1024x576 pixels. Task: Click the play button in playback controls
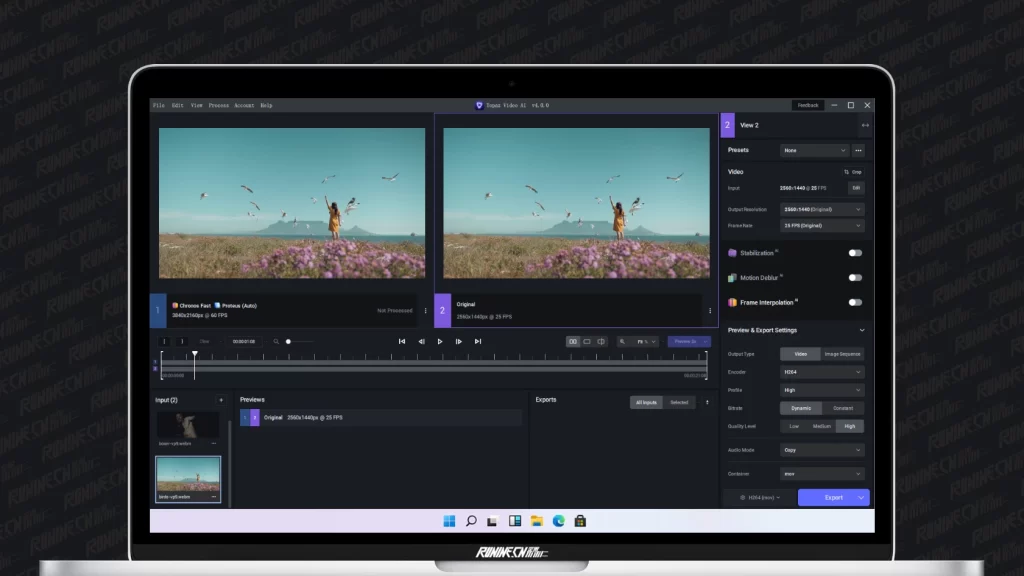(440, 341)
